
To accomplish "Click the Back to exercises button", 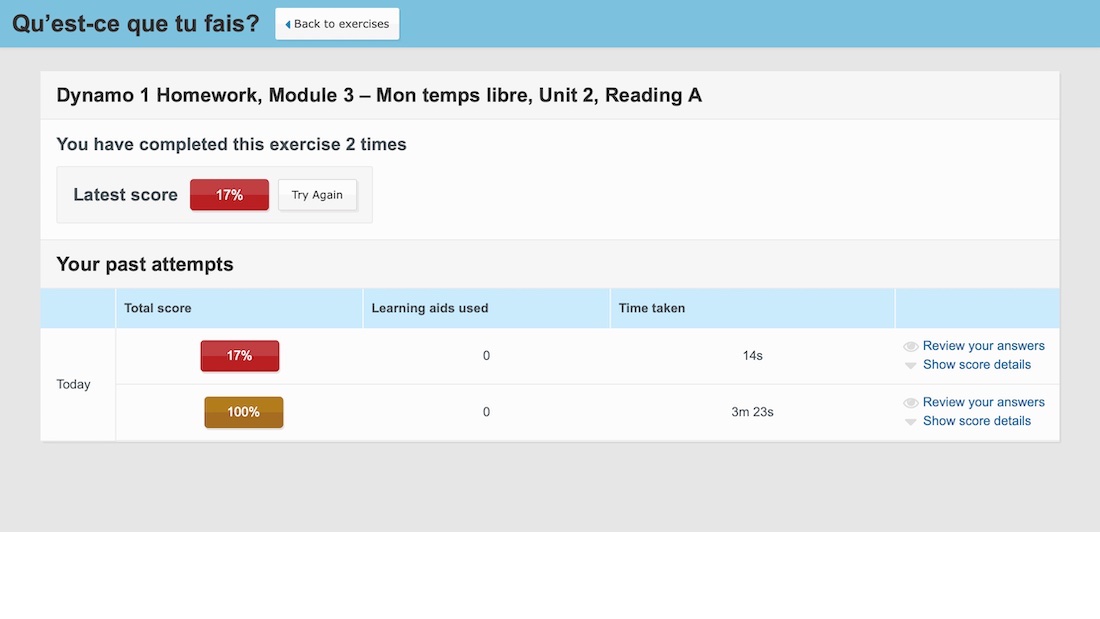I will coord(336,23).
